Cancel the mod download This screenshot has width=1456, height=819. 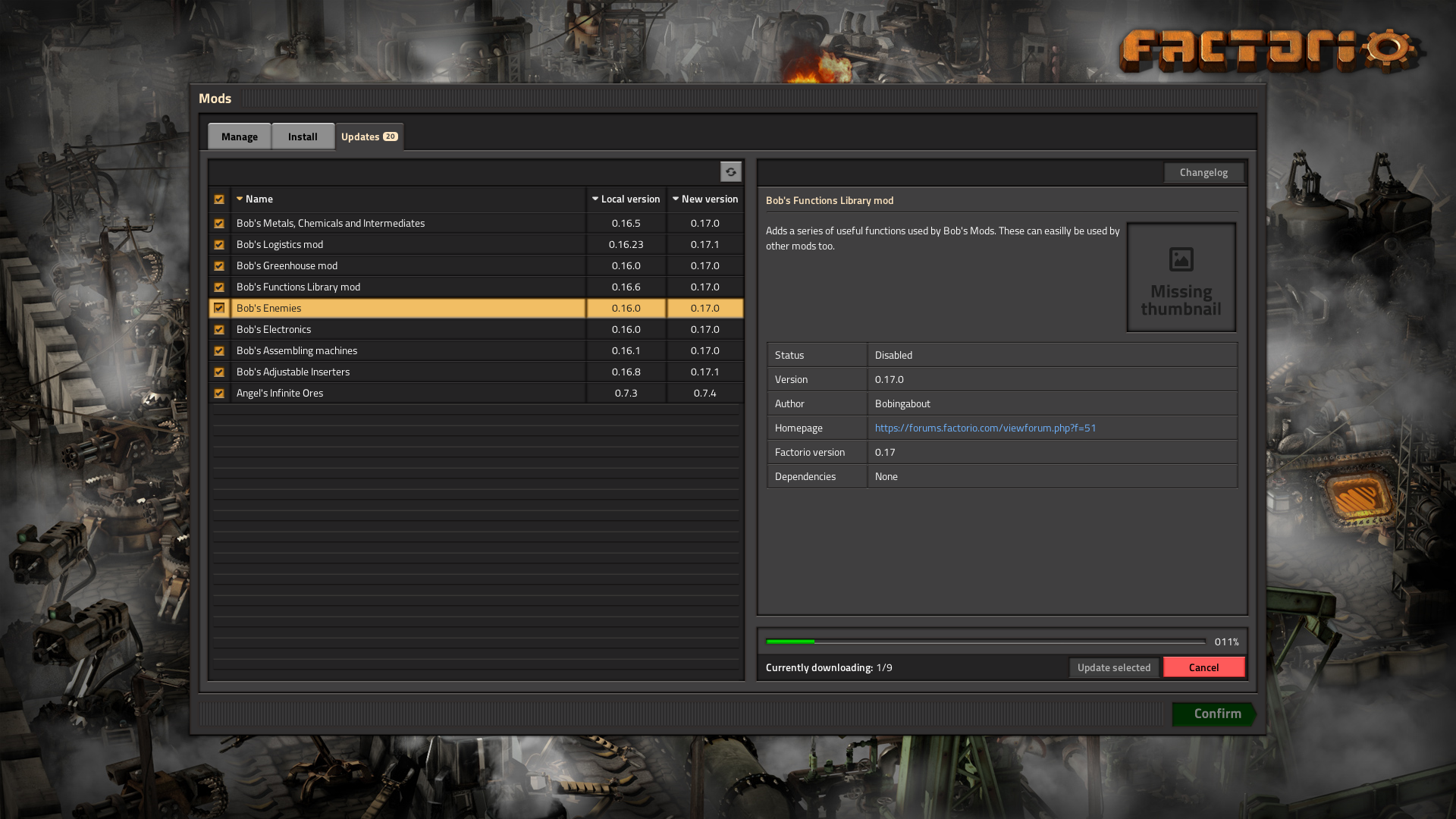pyautogui.click(x=1203, y=667)
